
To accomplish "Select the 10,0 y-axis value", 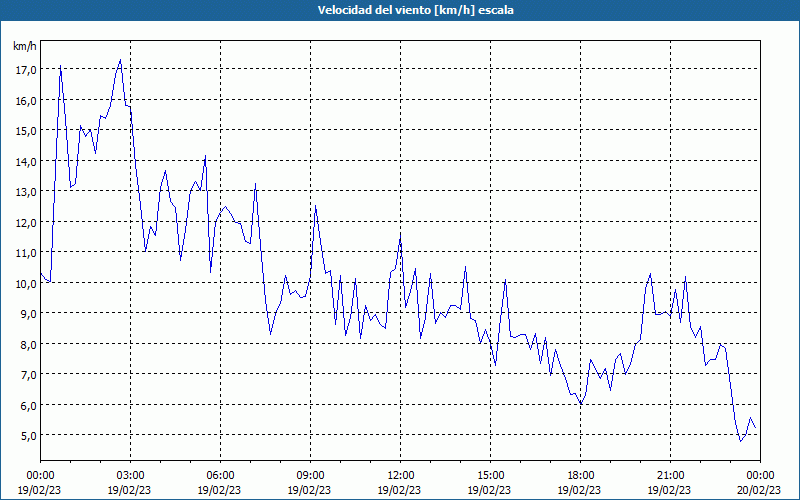I will click(26, 283).
